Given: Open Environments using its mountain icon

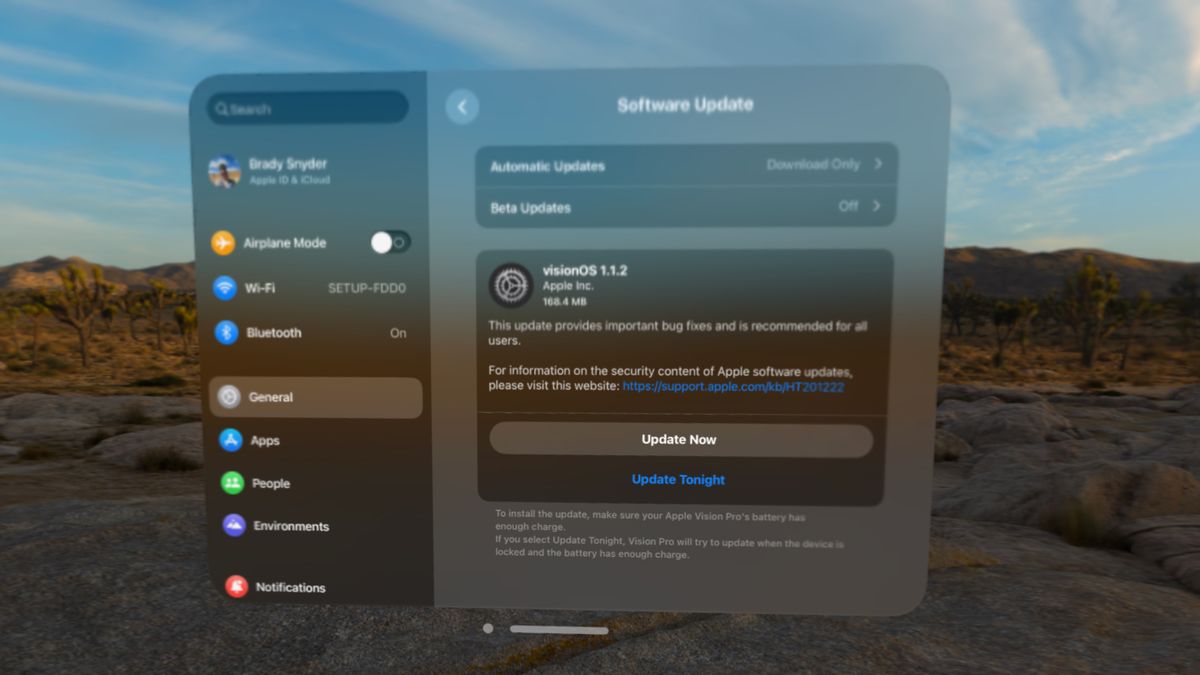Looking at the screenshot, I should click(x=231, y=526).
